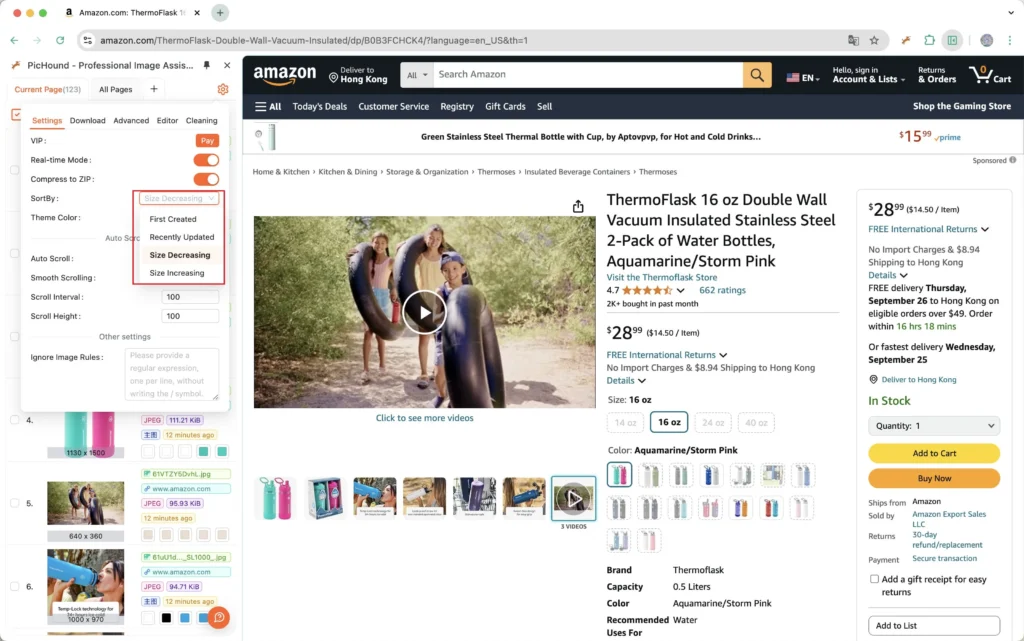1024x641 pixels.
Task: Choose Size Increasing sort option
Action: [177, 273]
